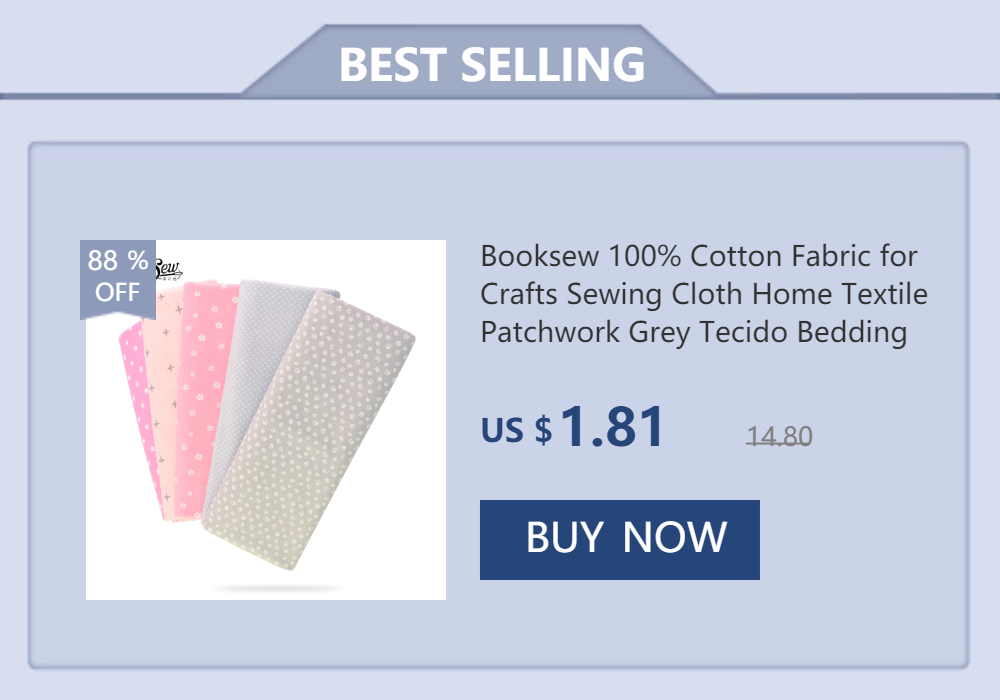
Task: Open the title line starting with 'Booksew 100% Cotton'
Action: tap(699, 256)
